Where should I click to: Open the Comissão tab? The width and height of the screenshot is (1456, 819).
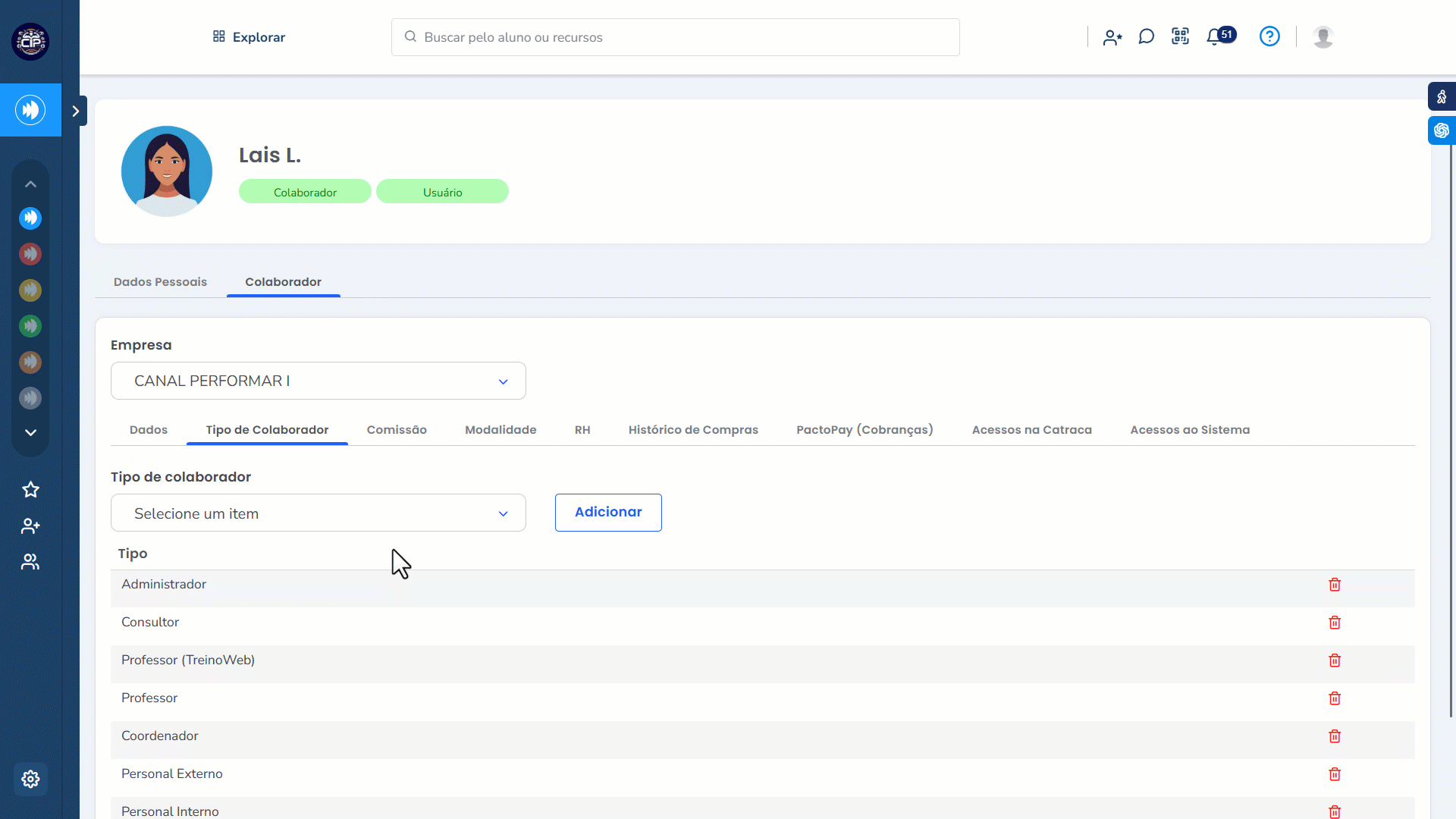(x=397, y=430)
